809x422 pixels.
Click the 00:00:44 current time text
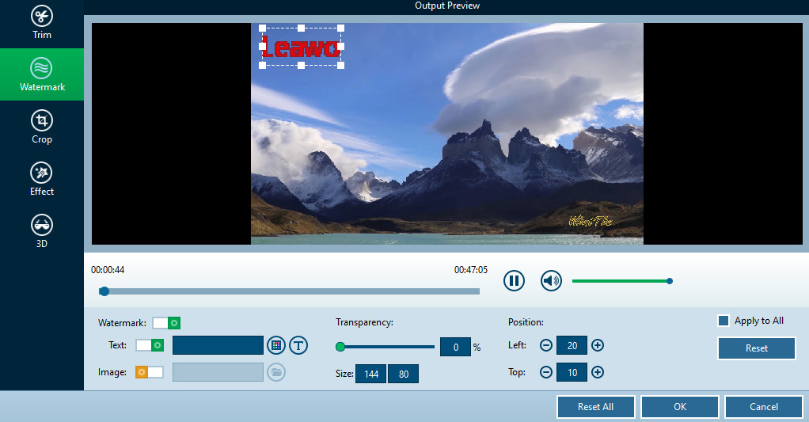point(107,270)
